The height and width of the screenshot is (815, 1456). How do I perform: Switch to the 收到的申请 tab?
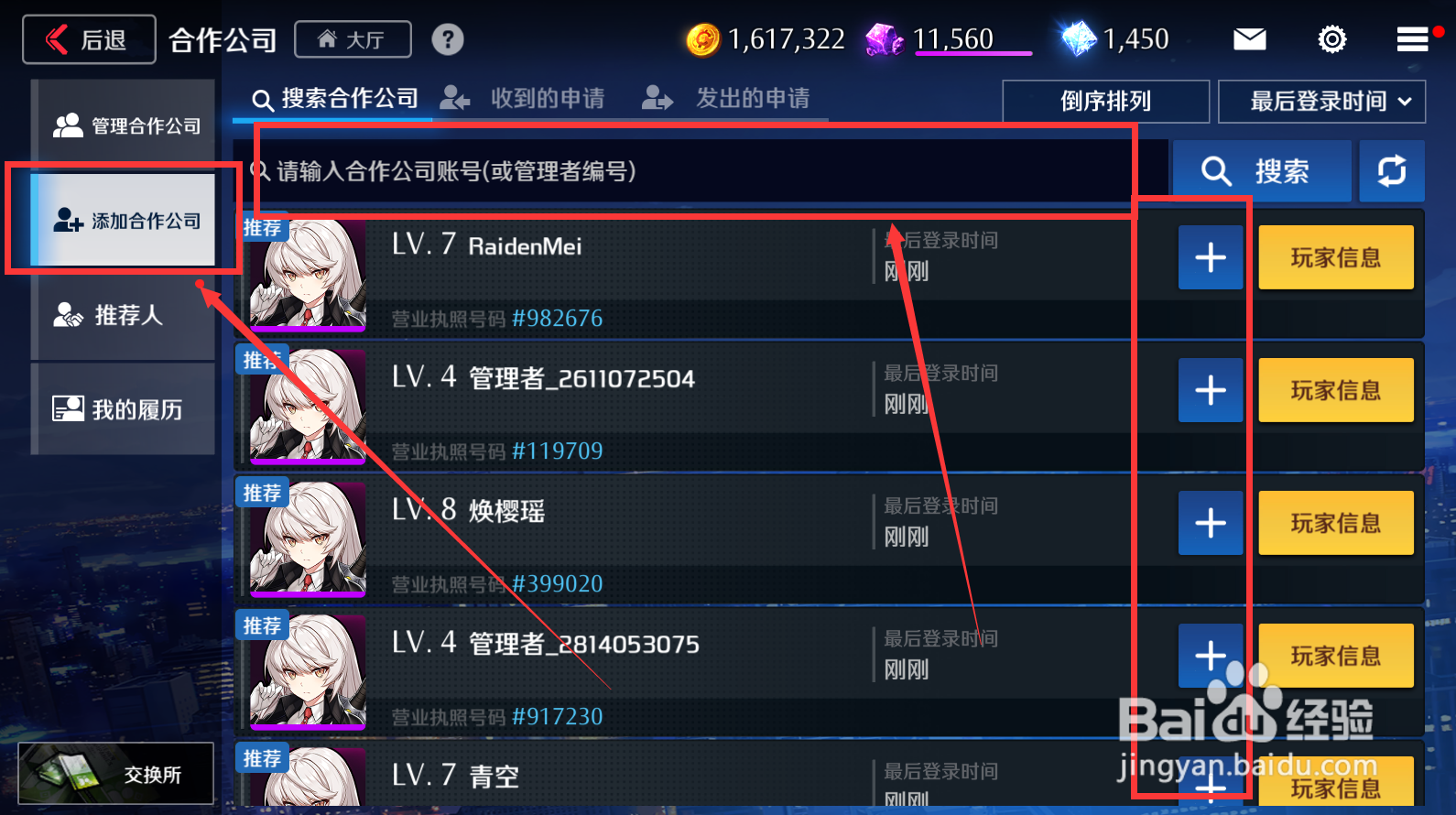pos(522,98)
